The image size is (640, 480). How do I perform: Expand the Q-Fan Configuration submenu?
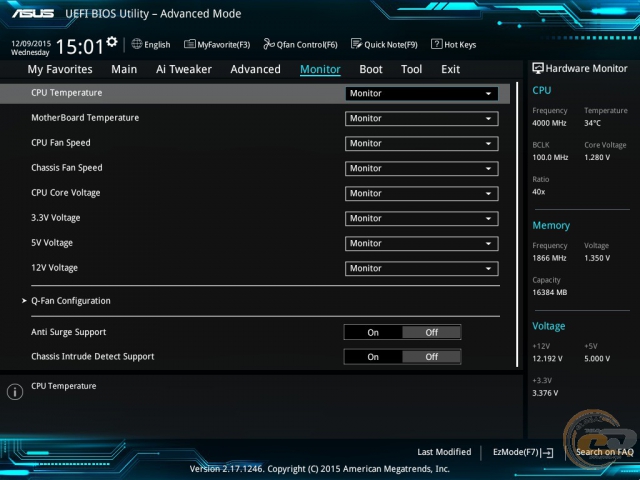pos(70,301)
